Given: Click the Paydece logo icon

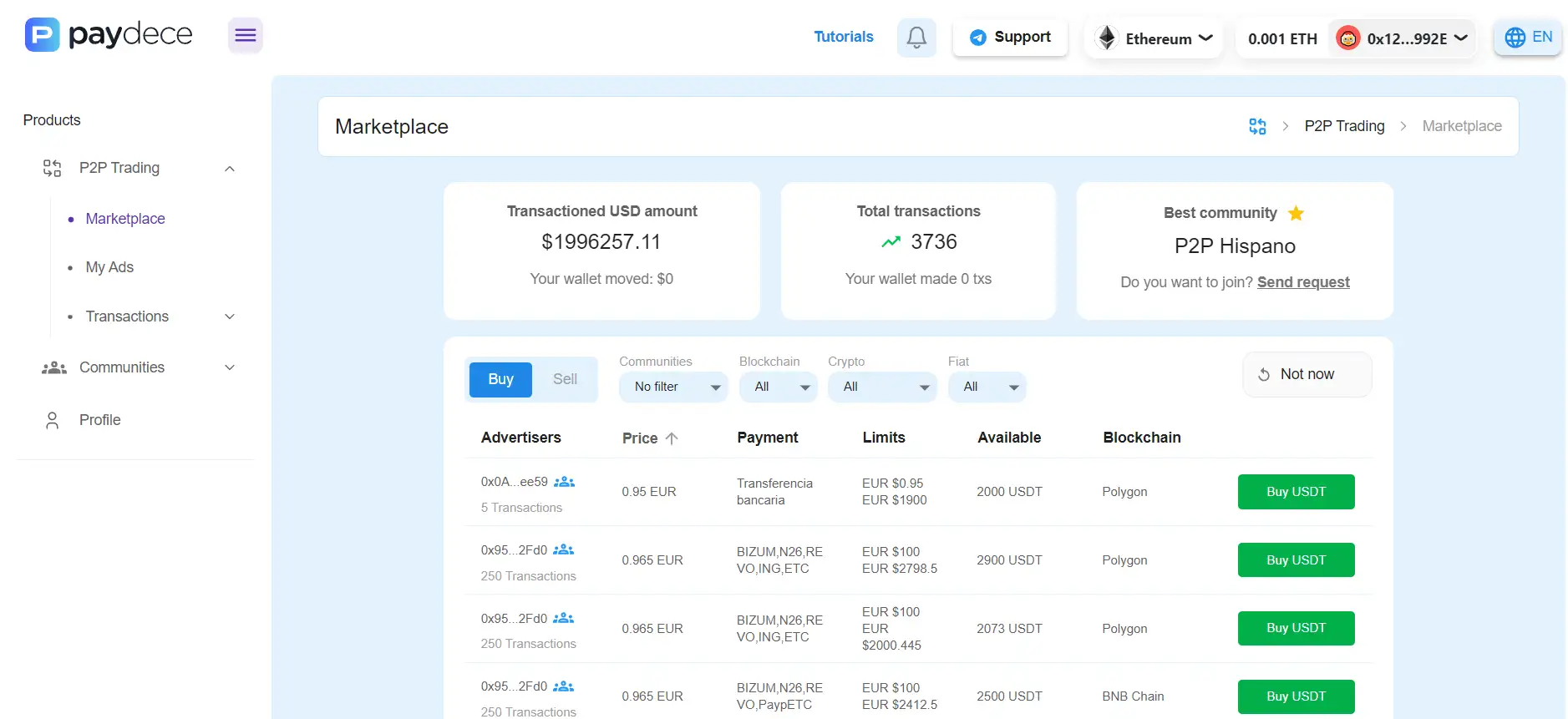Looking at the screenshot, I should 42,35.
